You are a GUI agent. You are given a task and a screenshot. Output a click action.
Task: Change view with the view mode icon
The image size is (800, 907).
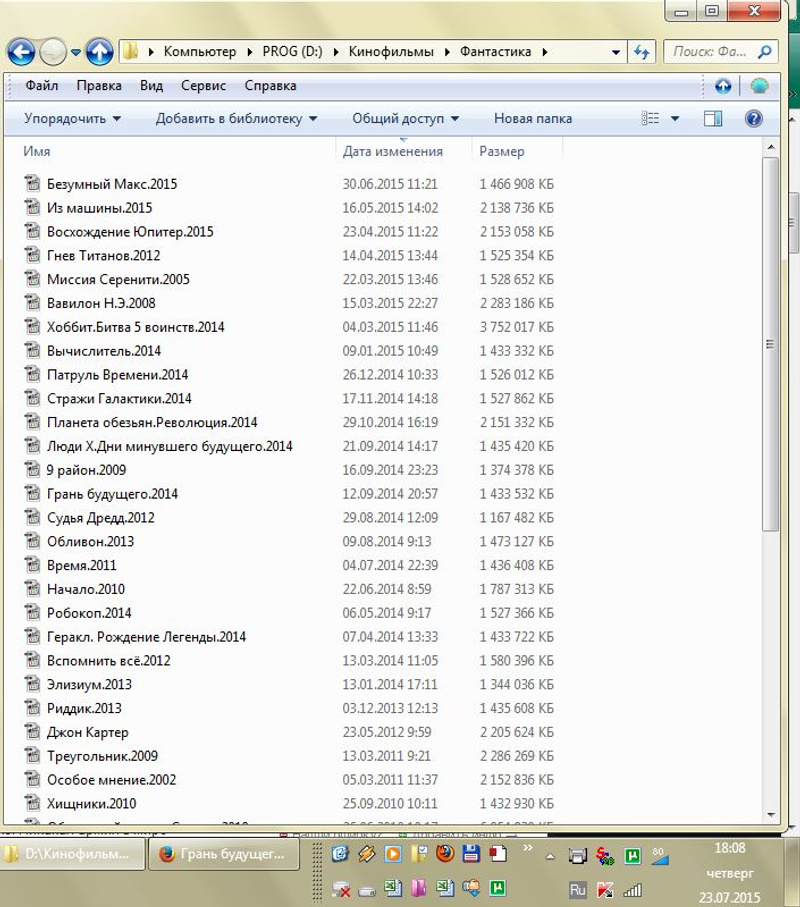click(650, 119)
